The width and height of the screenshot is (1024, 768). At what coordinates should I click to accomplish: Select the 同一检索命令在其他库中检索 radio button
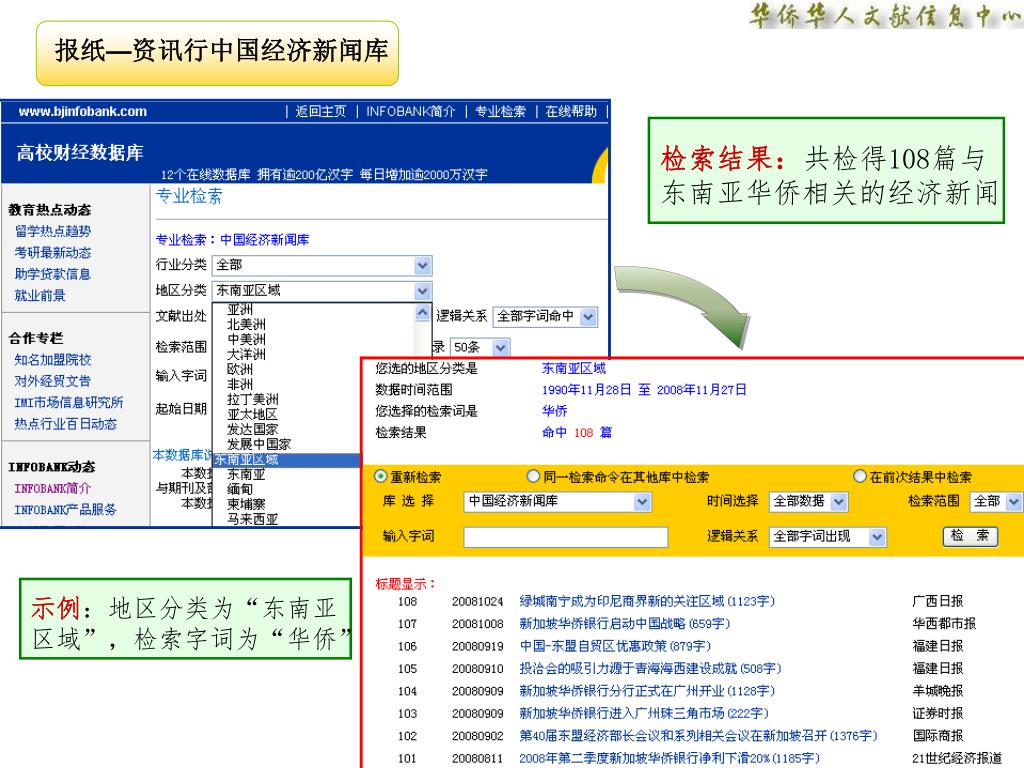click(x=533, y=477)
